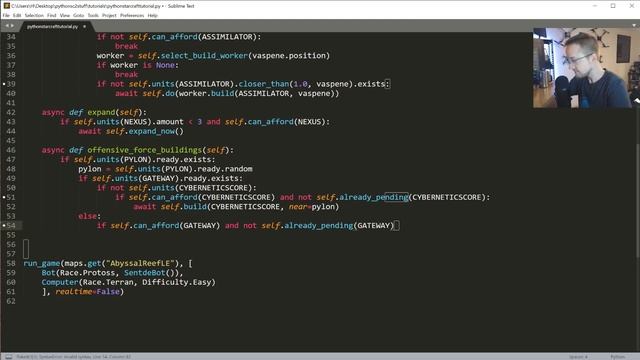
Task: Click 'SentdeBot' on line 59
Action: point(144,273)
